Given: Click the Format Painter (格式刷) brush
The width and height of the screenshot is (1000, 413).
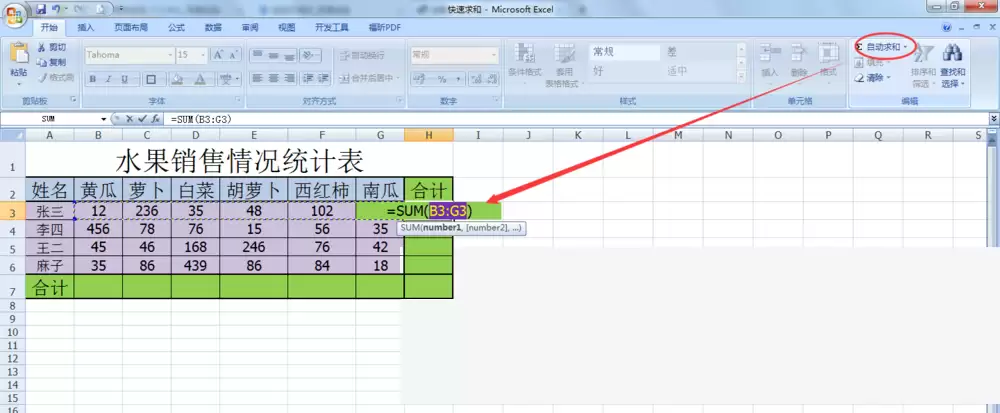Looking at the screenshot, I should 55,78.
